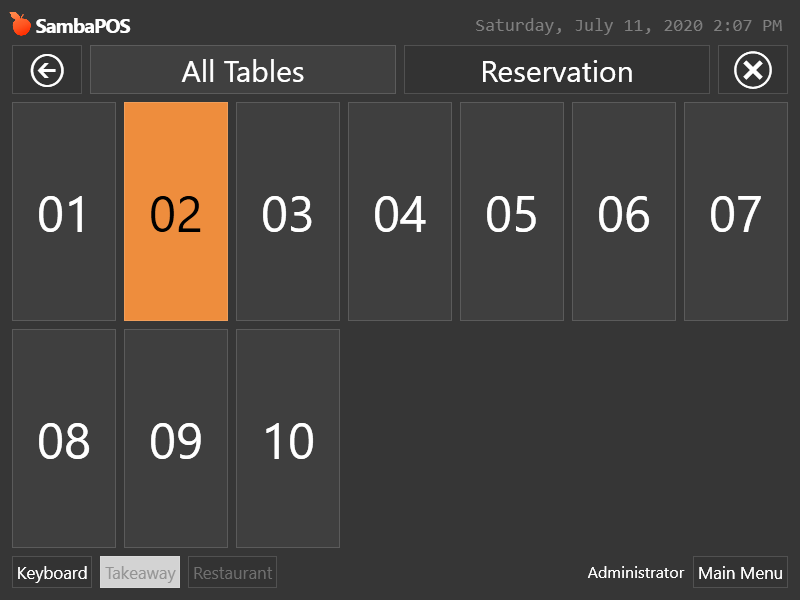Image resolution: width=800 pixels, height=600 pixels.
Task: Pick table 05
Action: click(512, 212)
